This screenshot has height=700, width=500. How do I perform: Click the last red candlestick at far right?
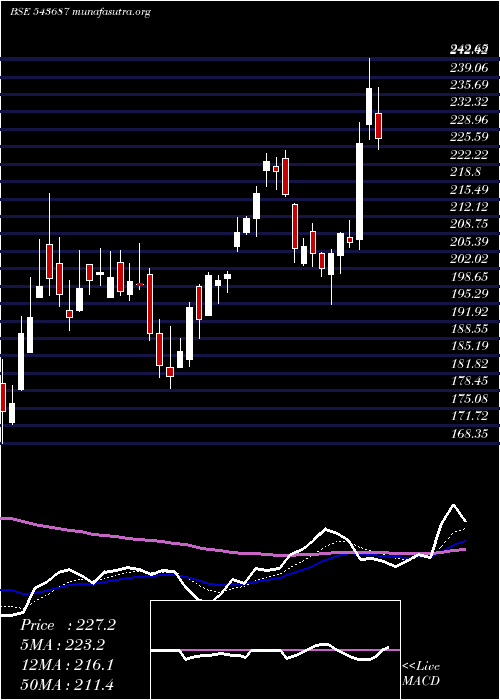point(378,126)
